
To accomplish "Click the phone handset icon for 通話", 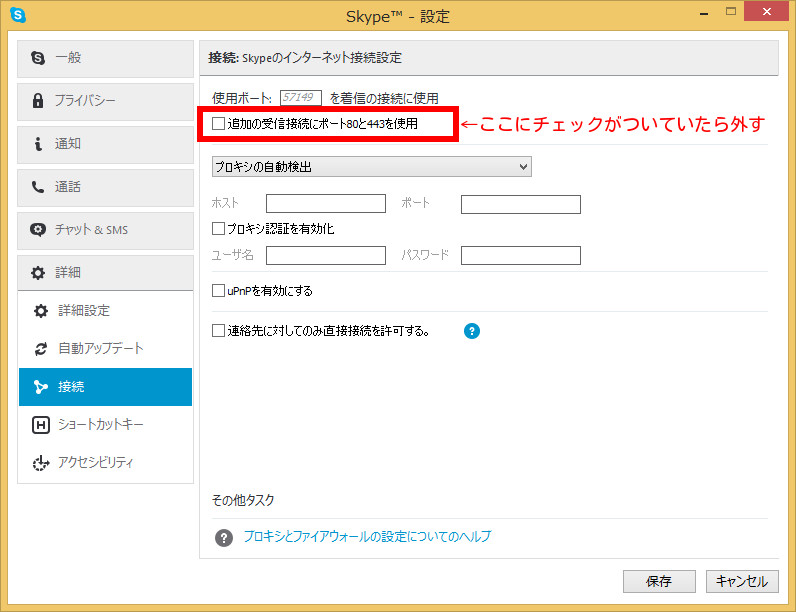I will tap(38, 187).
